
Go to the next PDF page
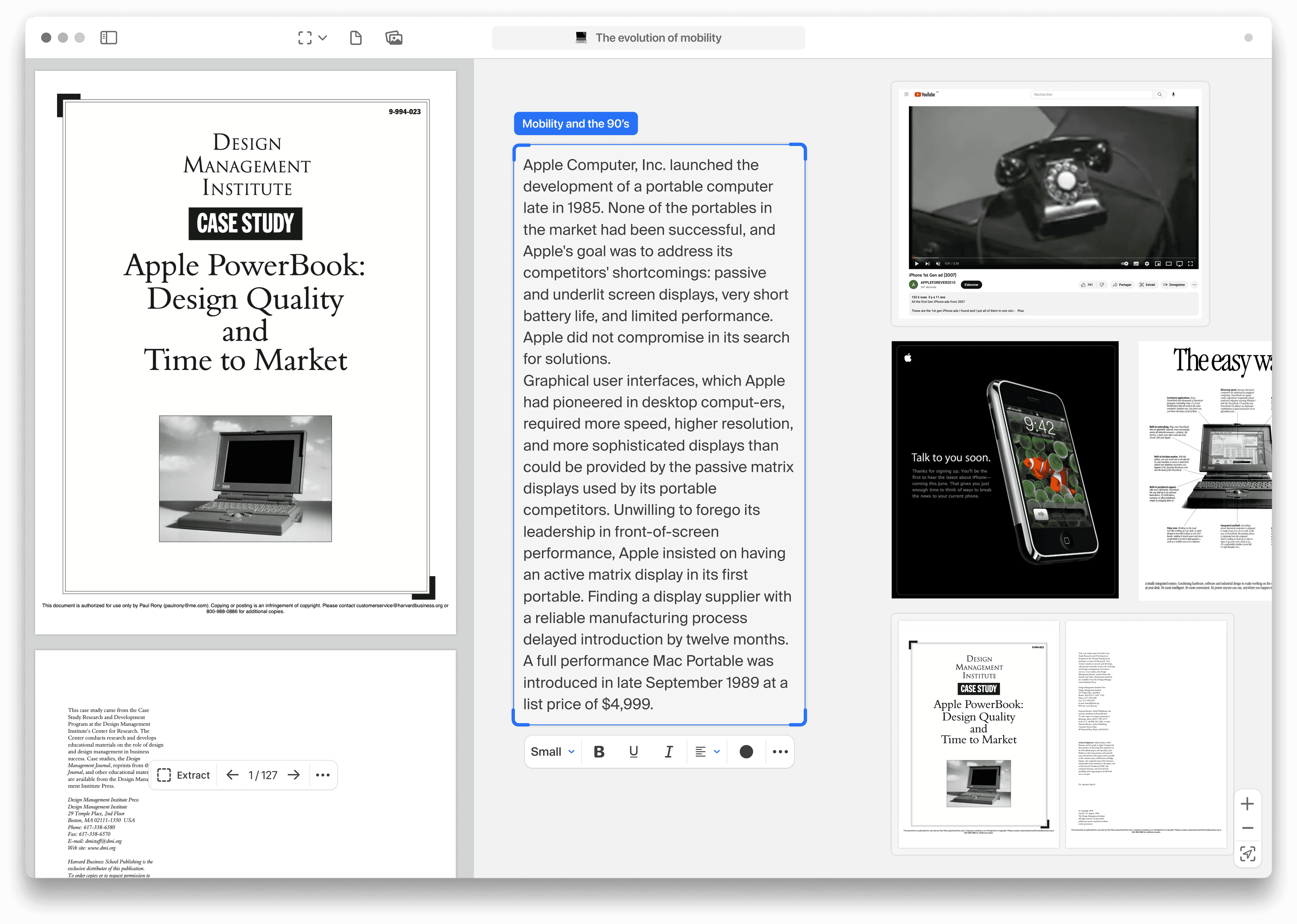(x=294, y=775)
